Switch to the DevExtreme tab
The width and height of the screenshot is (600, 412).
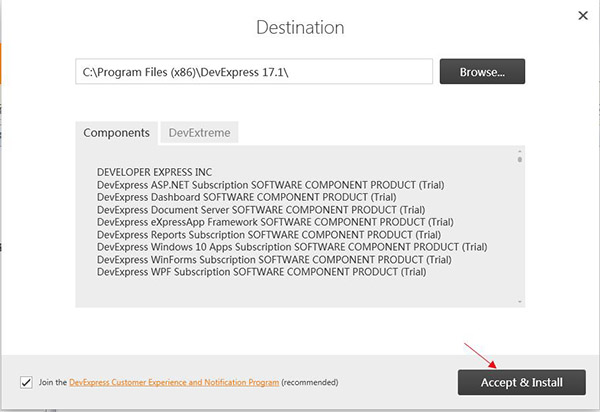pyautogui.click(x=199, y=133)
